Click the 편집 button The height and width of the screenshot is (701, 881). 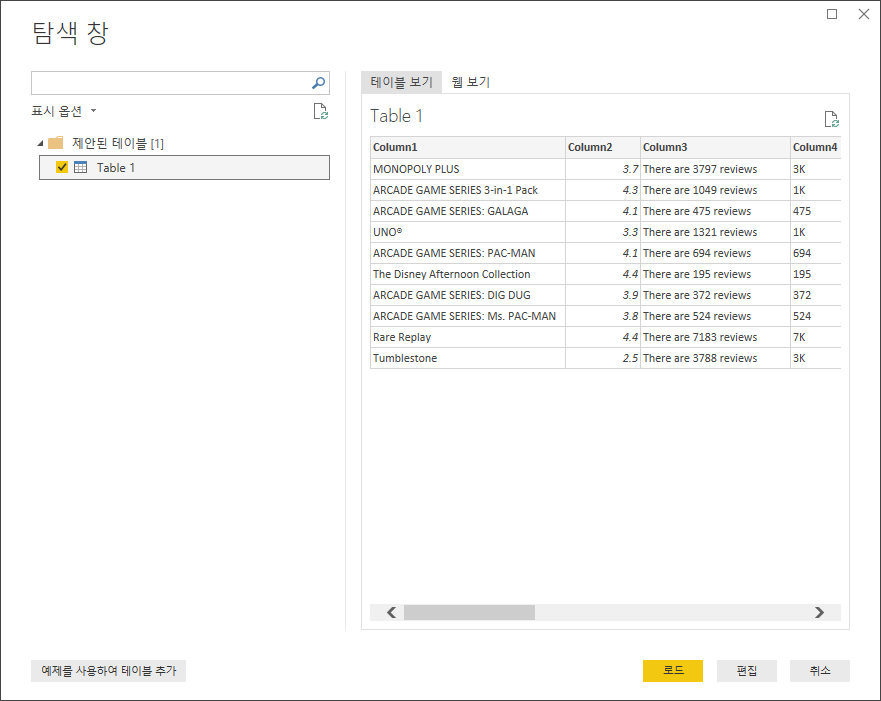pos(747,671)
